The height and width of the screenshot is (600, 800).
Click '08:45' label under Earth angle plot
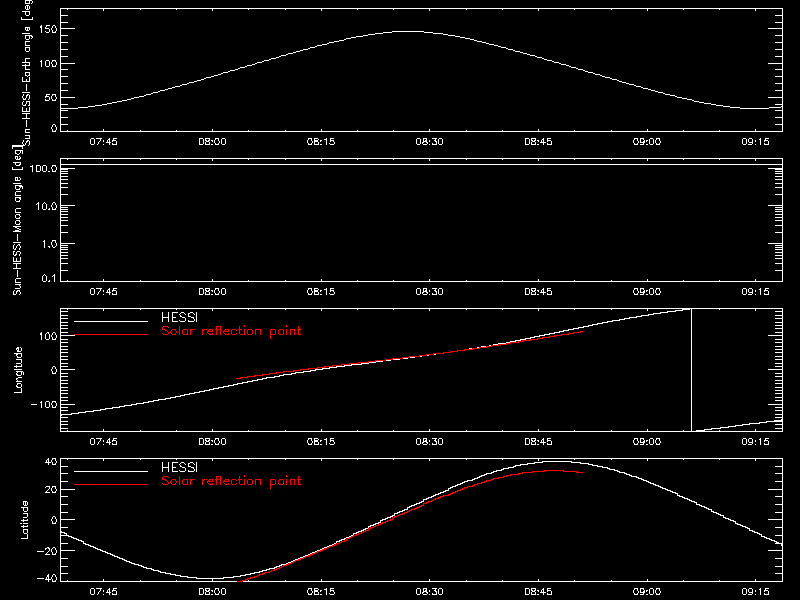point(538,142)
